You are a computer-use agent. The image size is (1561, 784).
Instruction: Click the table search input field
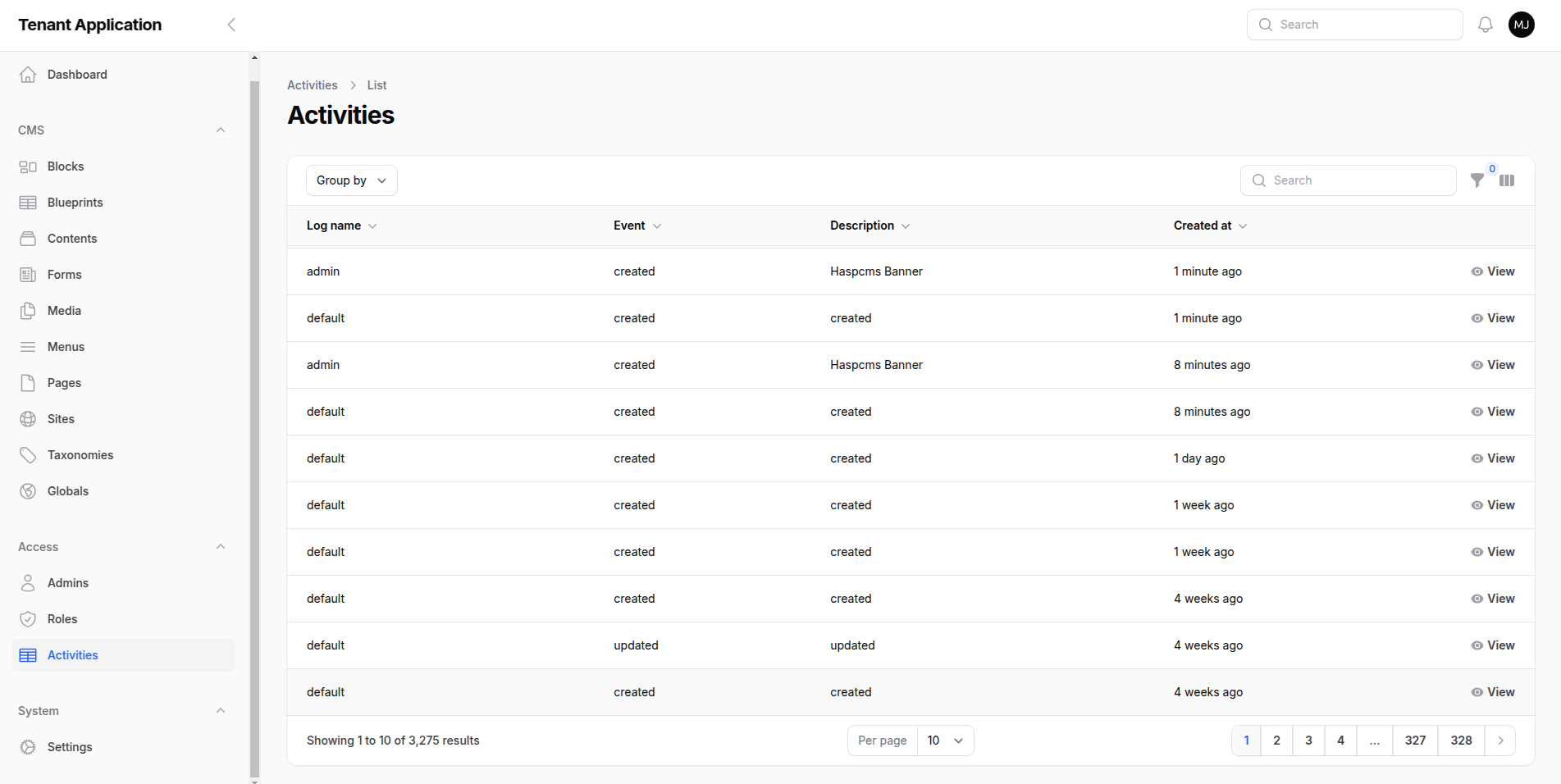click(x=1358, y=180)
